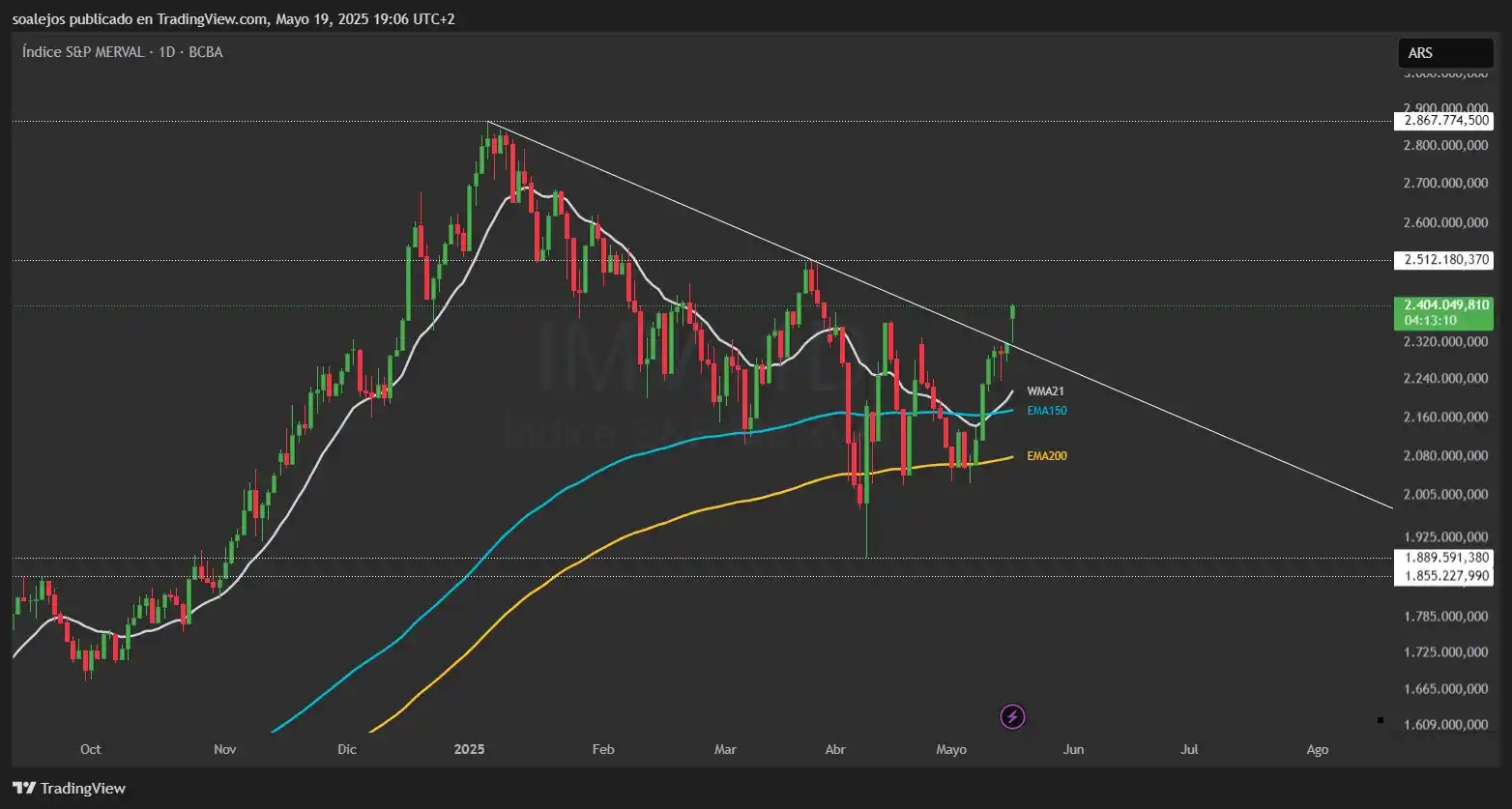
Task: Click the bar countdown 04:13:10
Action: [x=1431, y=320]
